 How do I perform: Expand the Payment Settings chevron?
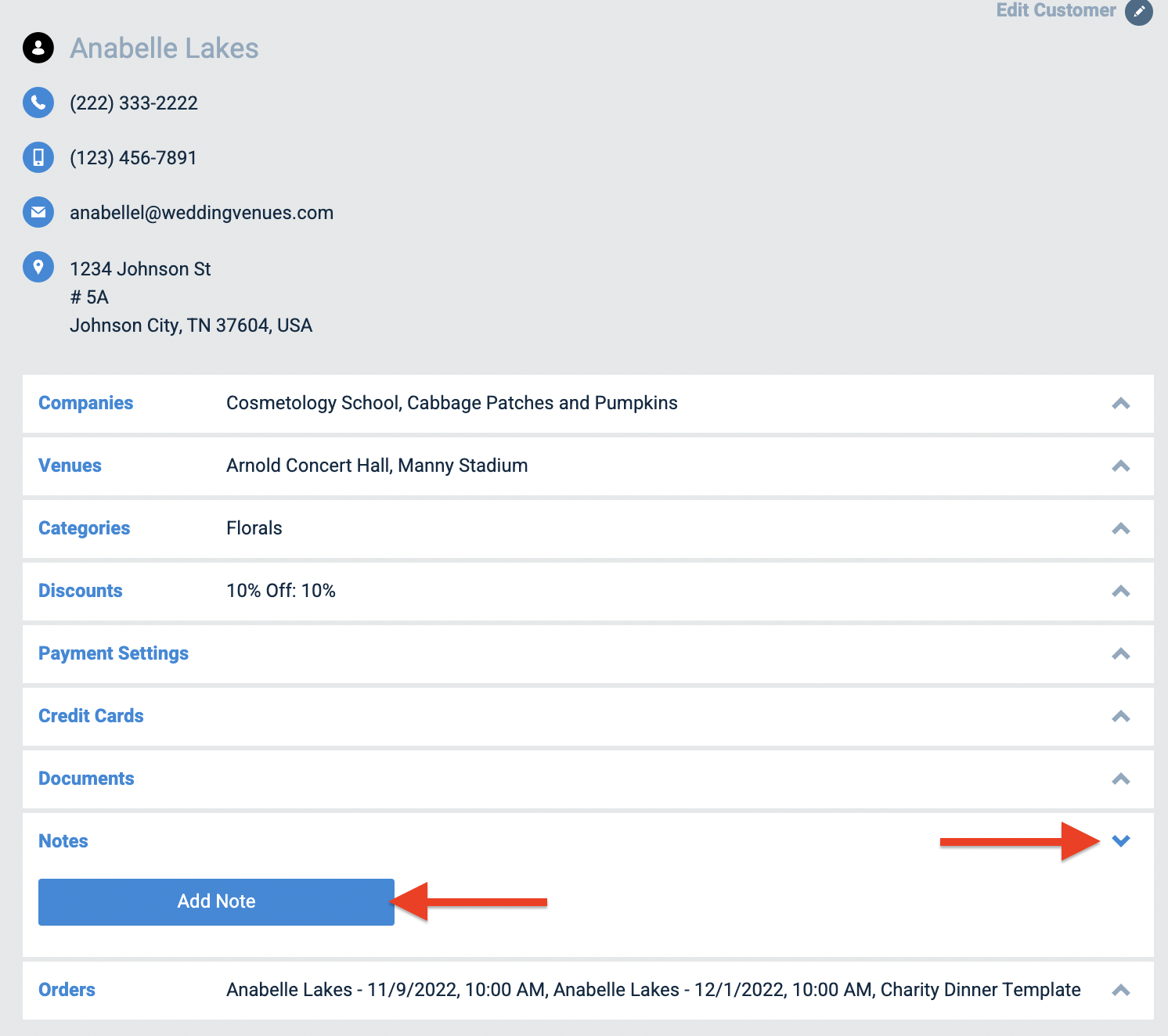coord(1121,654)
